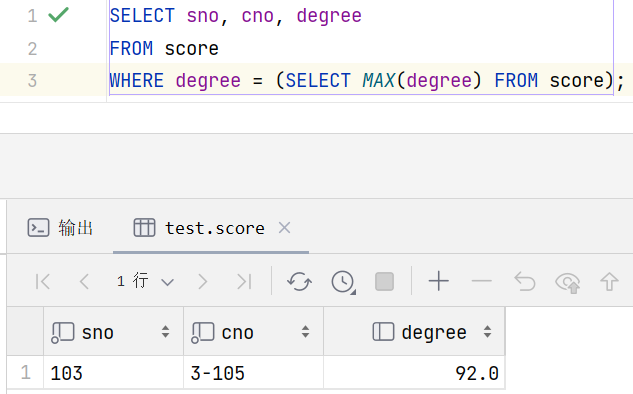Preview pending changes eye icon

tap(568, 282)
